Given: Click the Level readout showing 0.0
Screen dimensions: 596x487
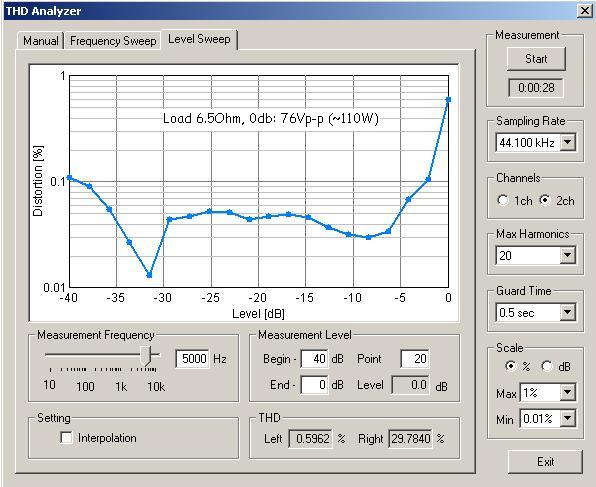Looking at the screenshot, I should pos(411,385).
